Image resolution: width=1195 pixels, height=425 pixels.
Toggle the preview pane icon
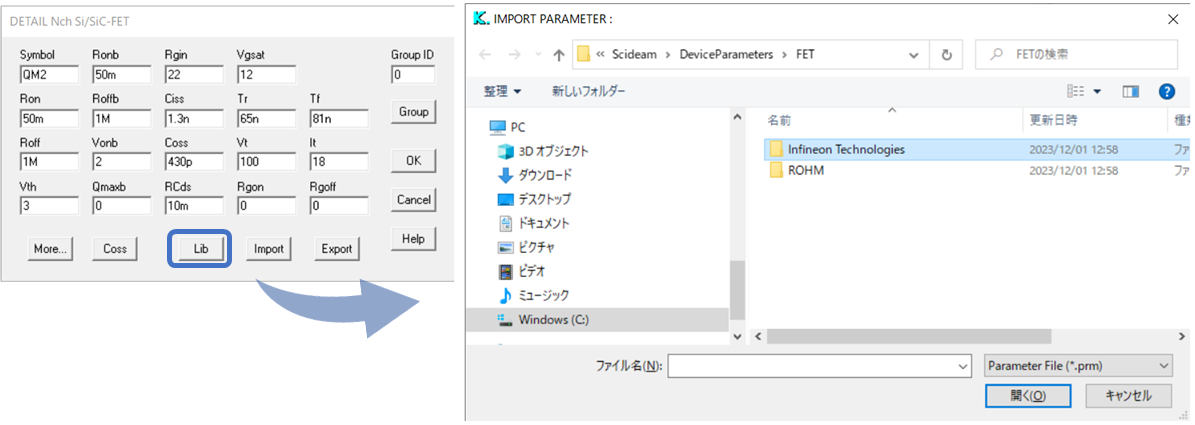click(x=1131, y=91)
